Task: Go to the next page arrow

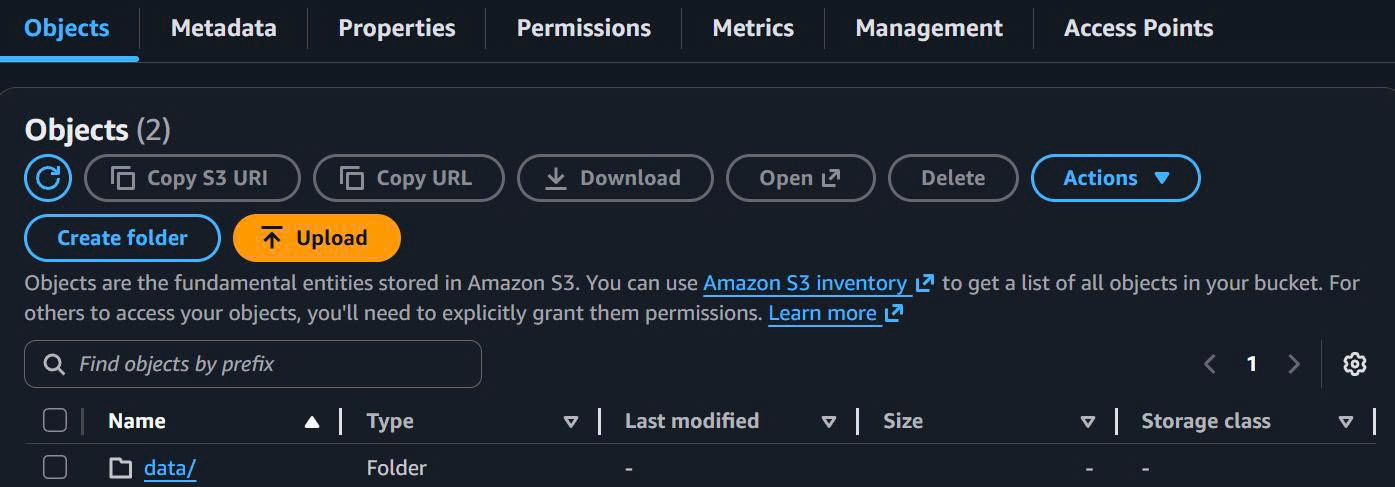Action: [x=1294, y=364]
